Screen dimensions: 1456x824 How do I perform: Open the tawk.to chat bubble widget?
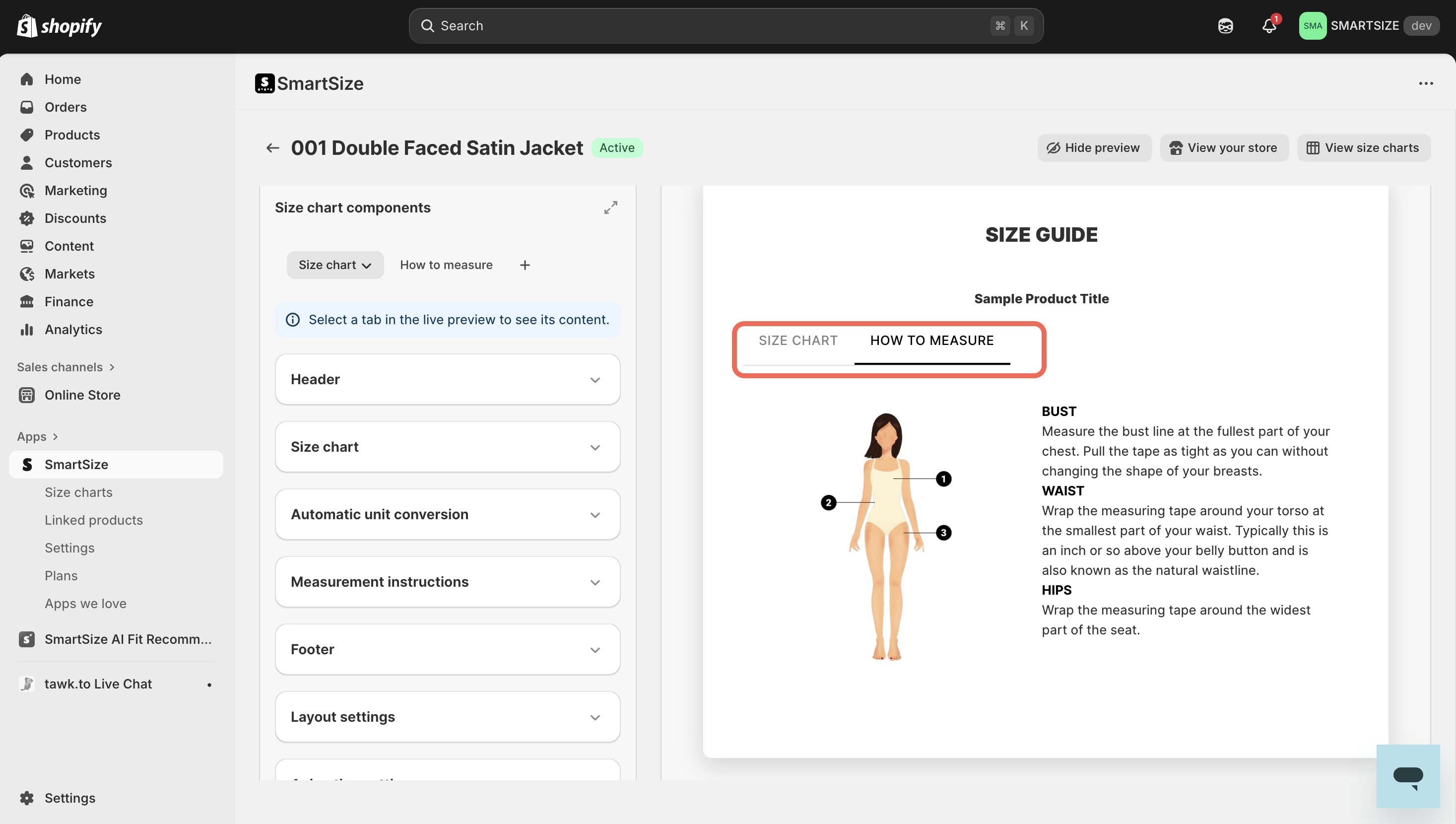[x=1407, y=776]
